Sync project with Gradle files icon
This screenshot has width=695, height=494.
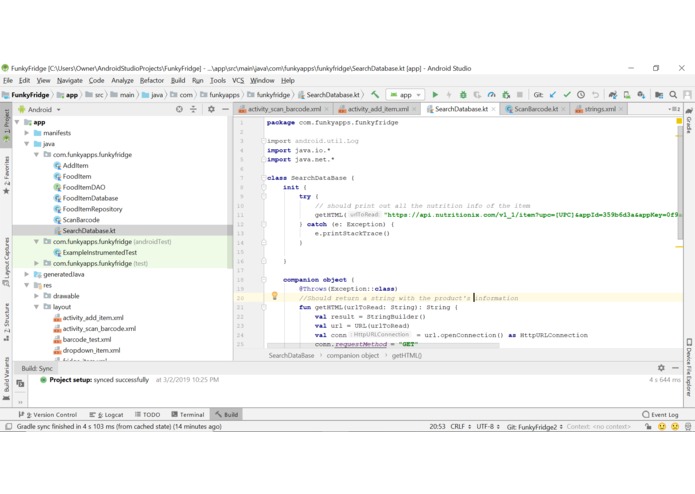pos(613,94)
